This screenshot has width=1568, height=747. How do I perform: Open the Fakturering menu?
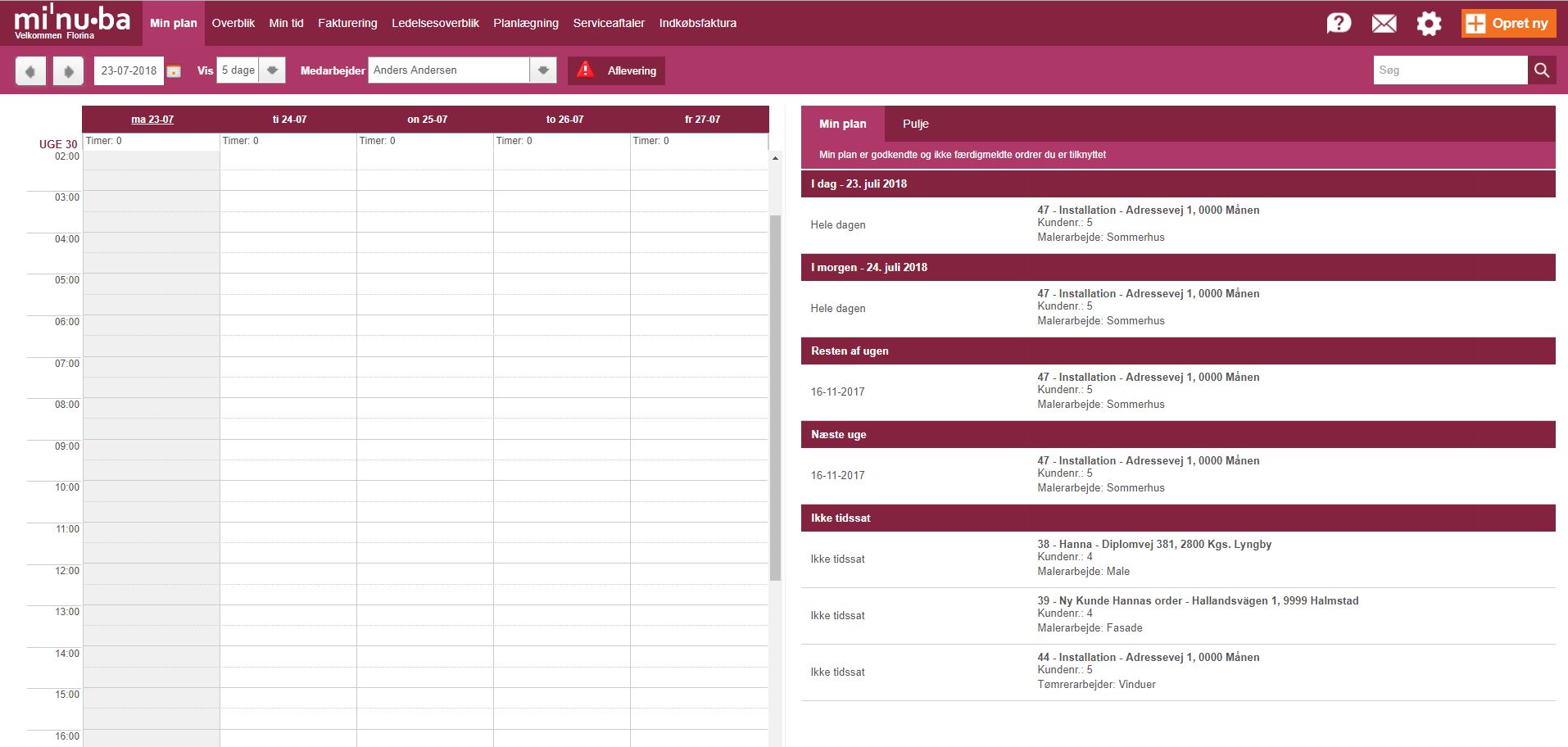tap(347, 23)
